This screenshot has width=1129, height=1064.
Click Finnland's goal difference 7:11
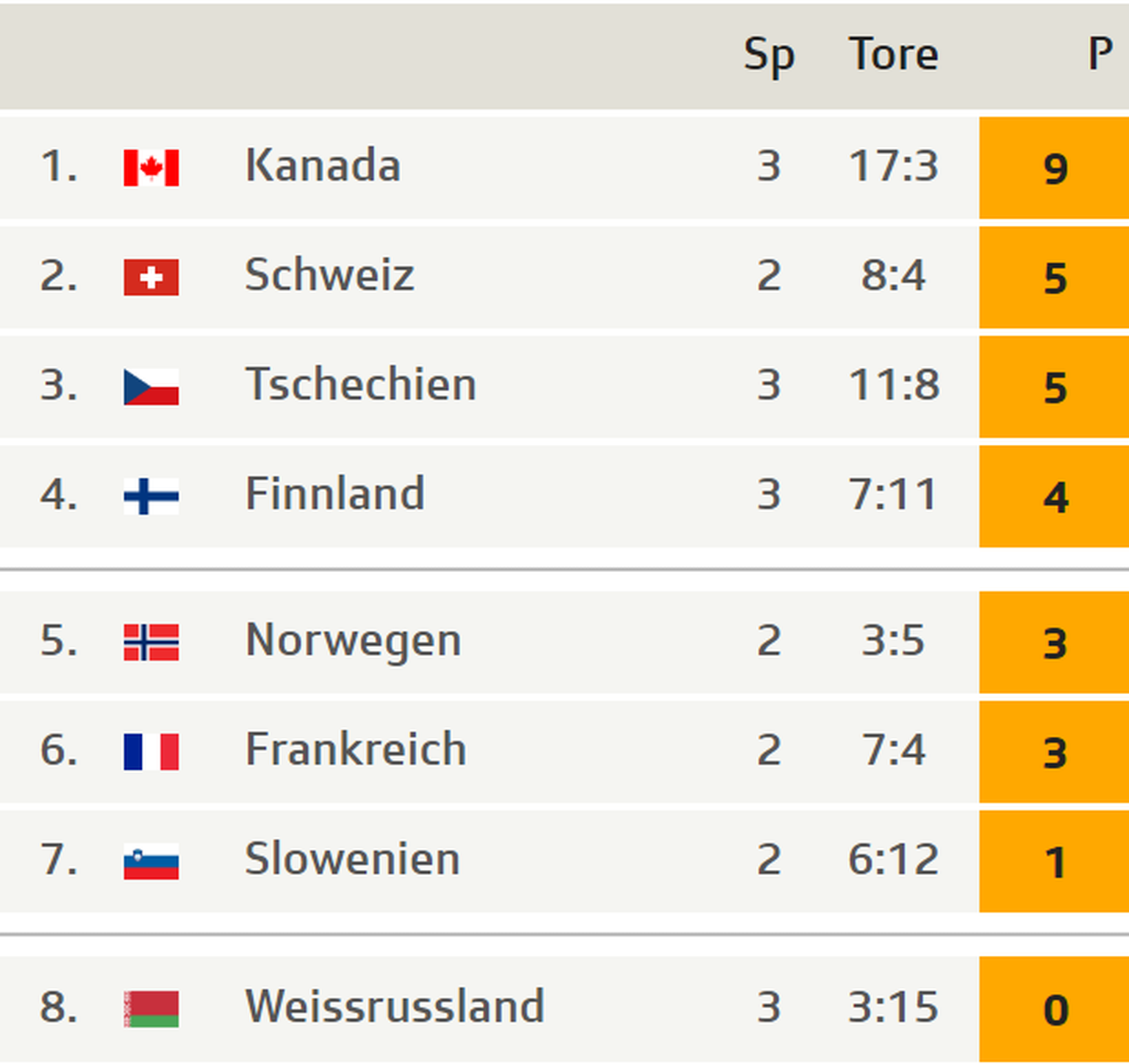point(893,495)
